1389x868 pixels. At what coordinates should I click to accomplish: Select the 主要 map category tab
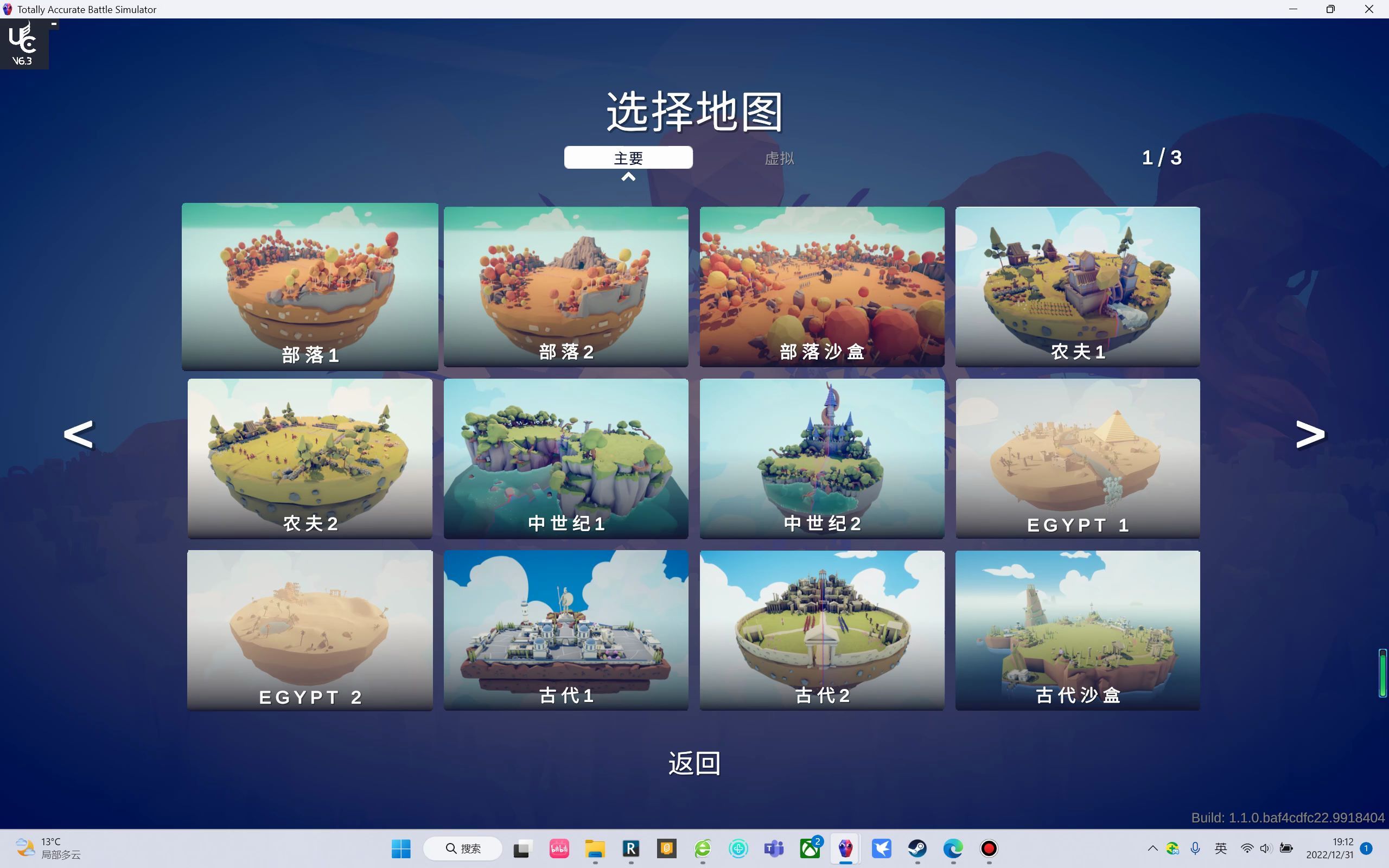(628, 157)
